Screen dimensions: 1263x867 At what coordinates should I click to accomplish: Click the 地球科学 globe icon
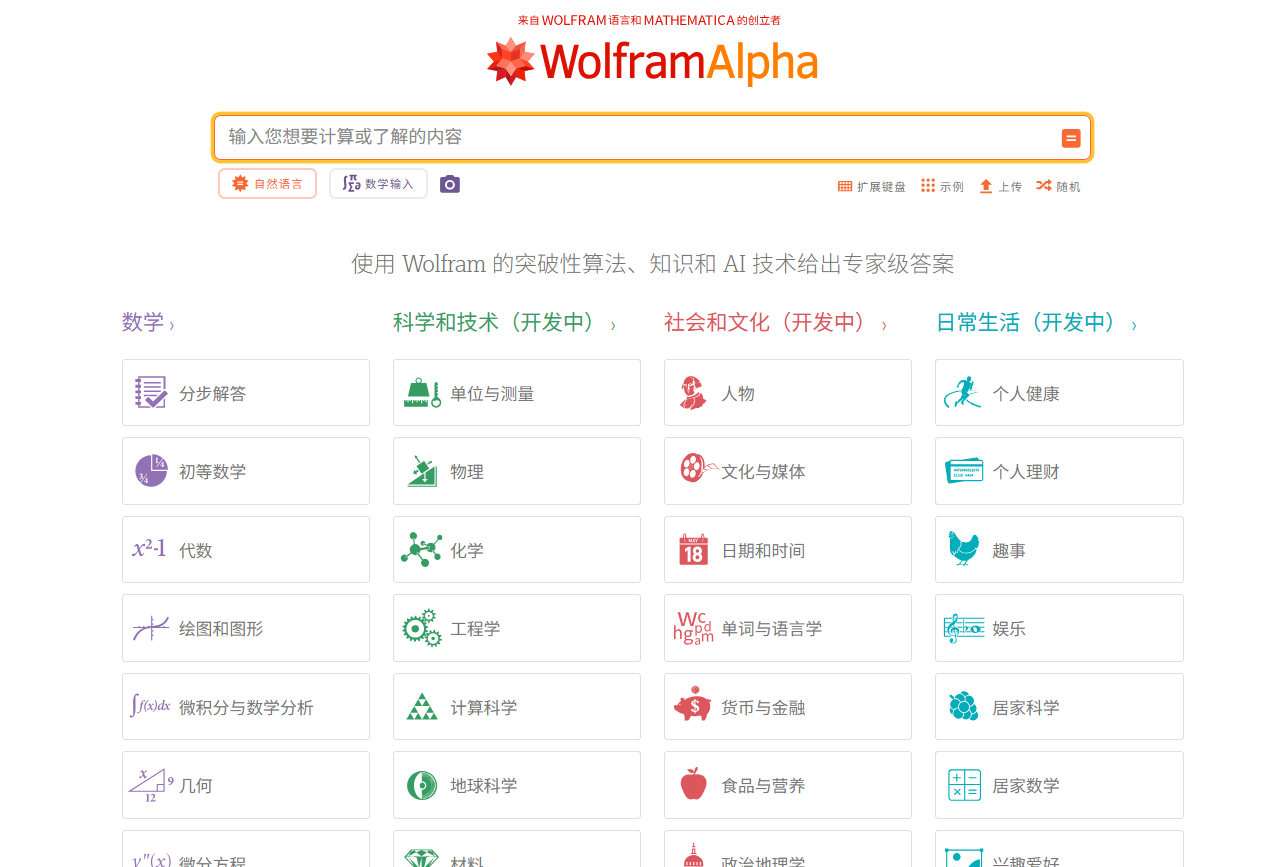click(422, 785)
